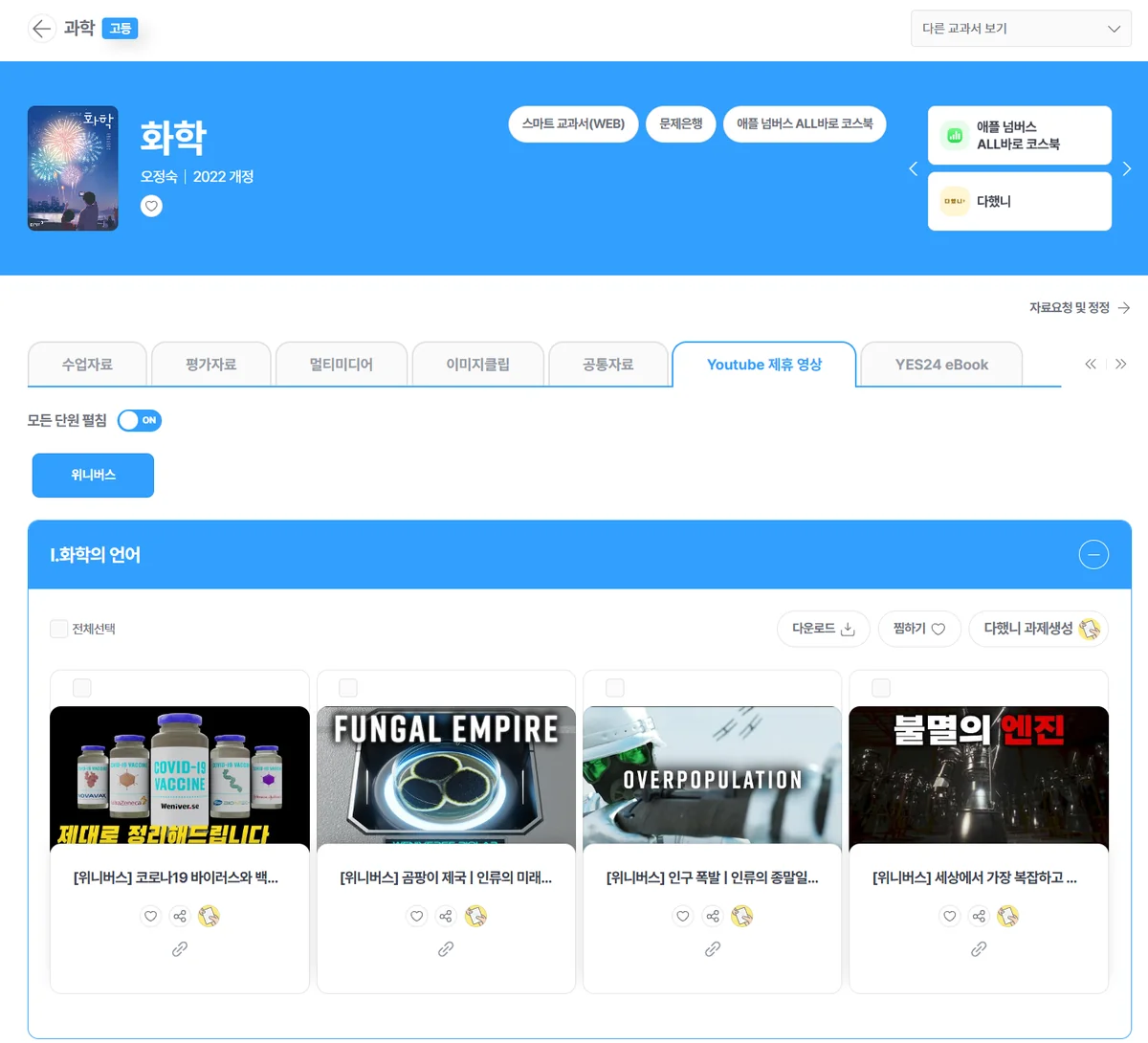This screenshot has width=1148, height=1043.
Task: Open the 다른 교과서 보기 dropdown
Action: click(1021, 29)
